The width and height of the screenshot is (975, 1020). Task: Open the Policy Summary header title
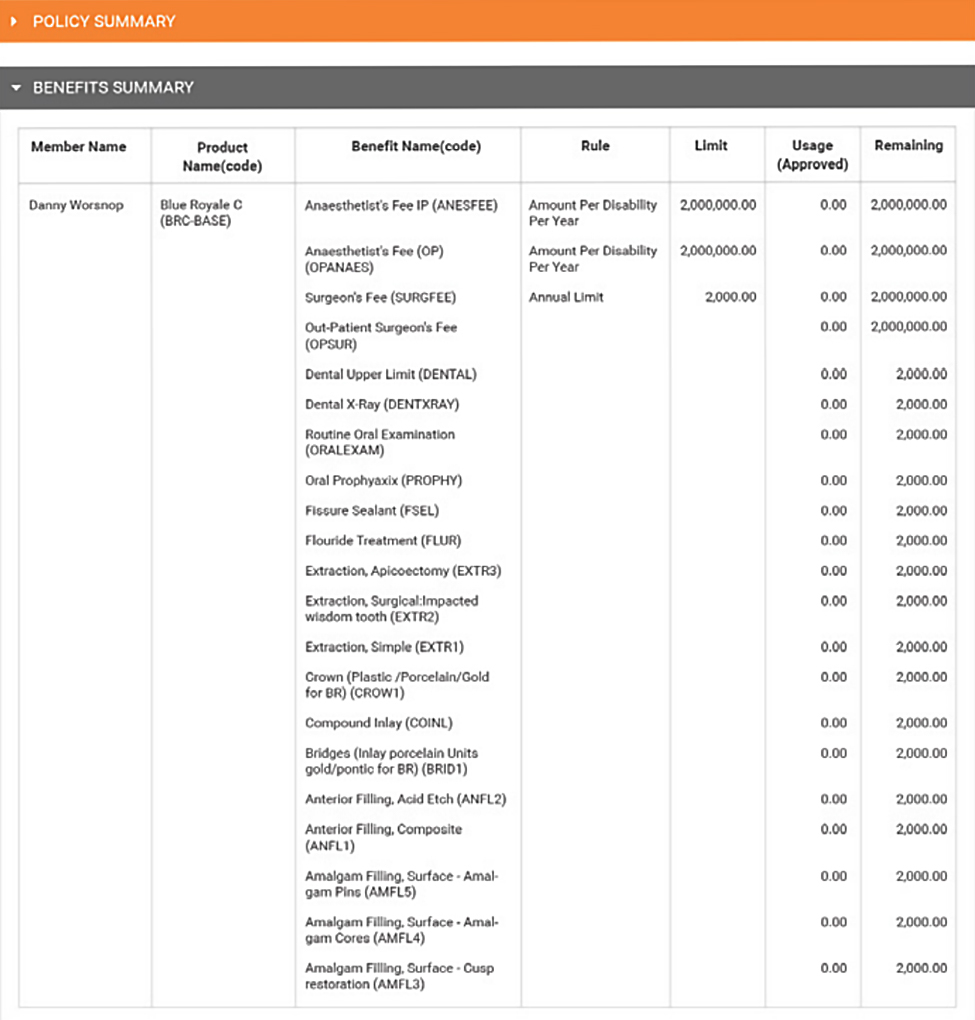pos(104,21)
